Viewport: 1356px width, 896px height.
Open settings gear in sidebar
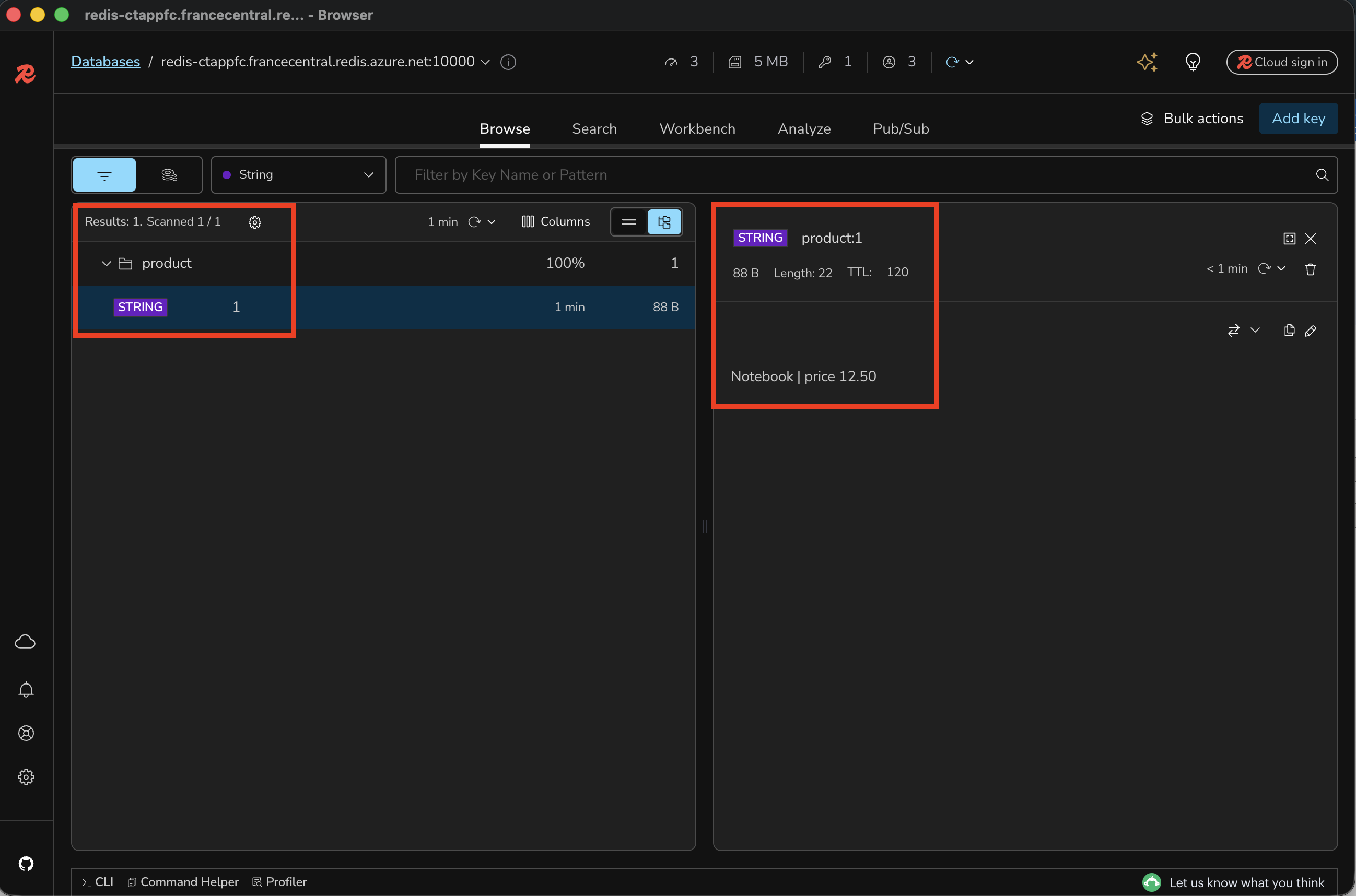26,777
